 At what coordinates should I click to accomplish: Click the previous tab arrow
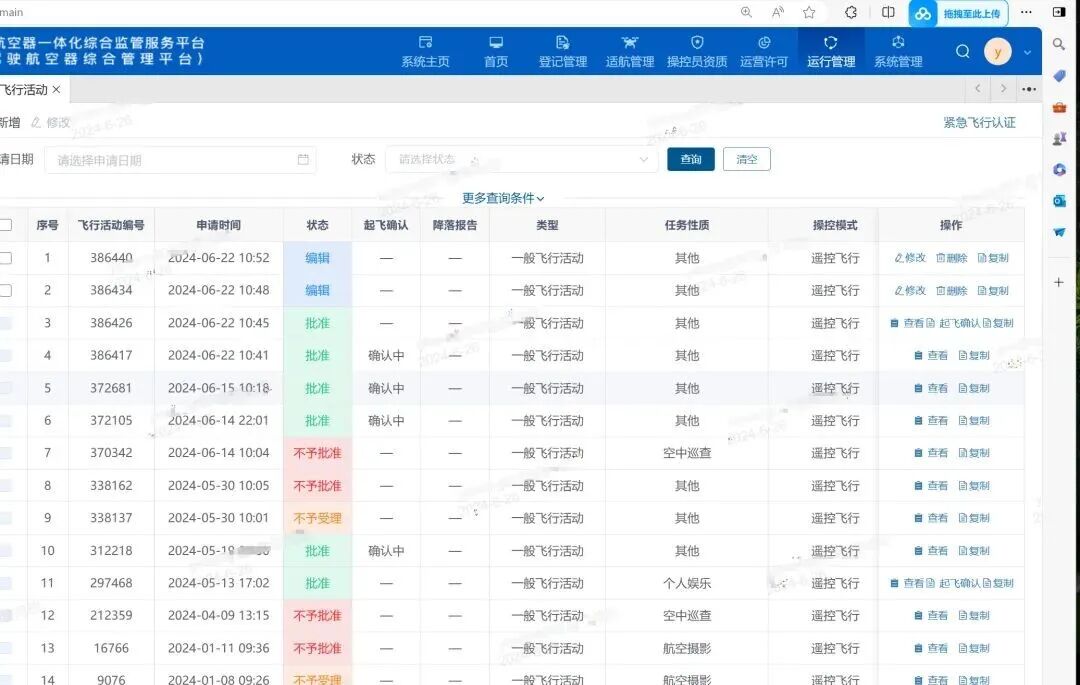click(x=978, y=89)
